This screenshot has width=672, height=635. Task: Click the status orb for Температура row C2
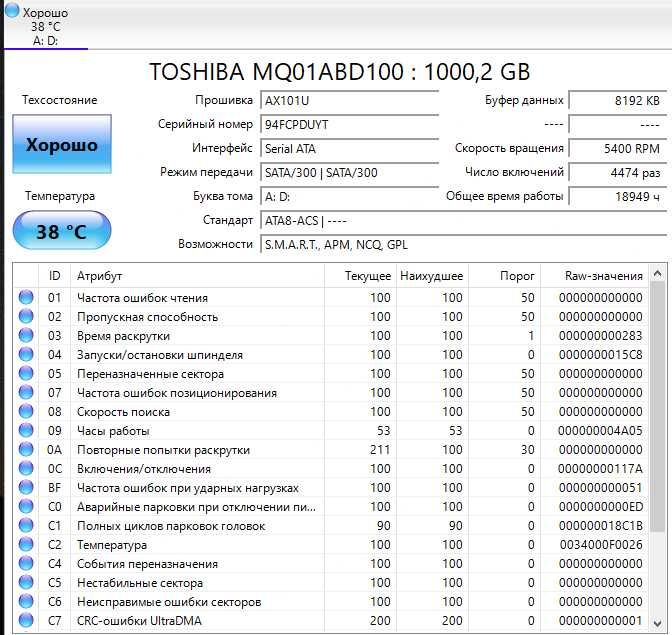click(x=26, y=544)
